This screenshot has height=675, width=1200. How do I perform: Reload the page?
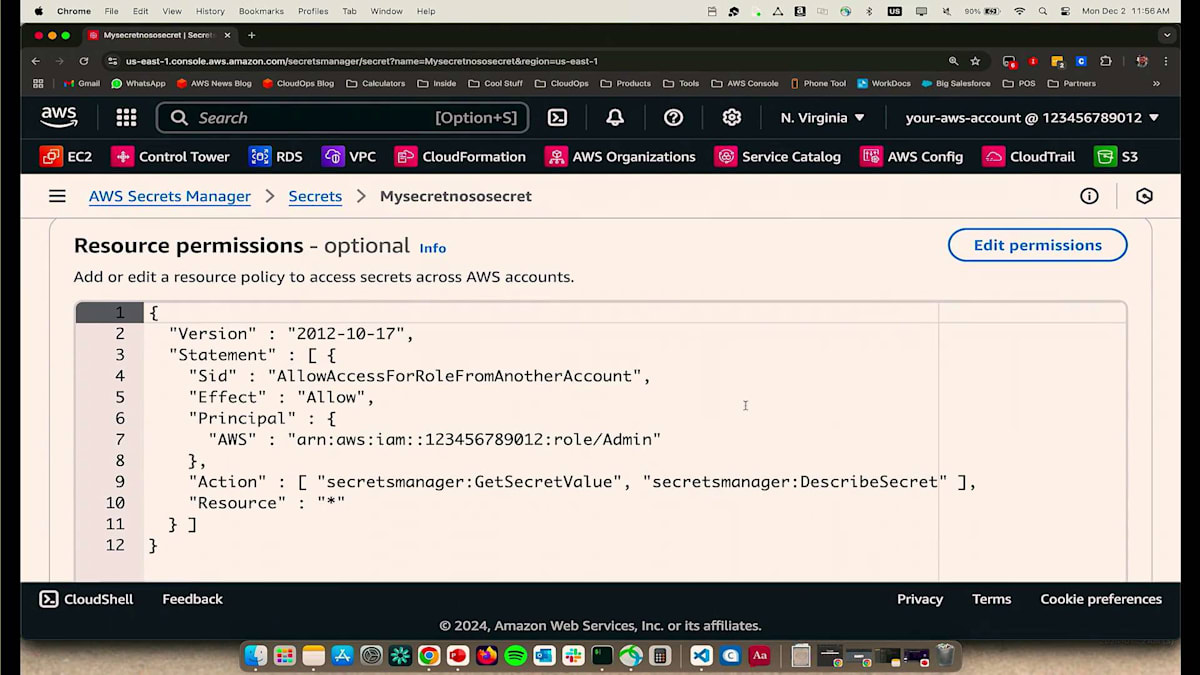[x=83, y=61]
